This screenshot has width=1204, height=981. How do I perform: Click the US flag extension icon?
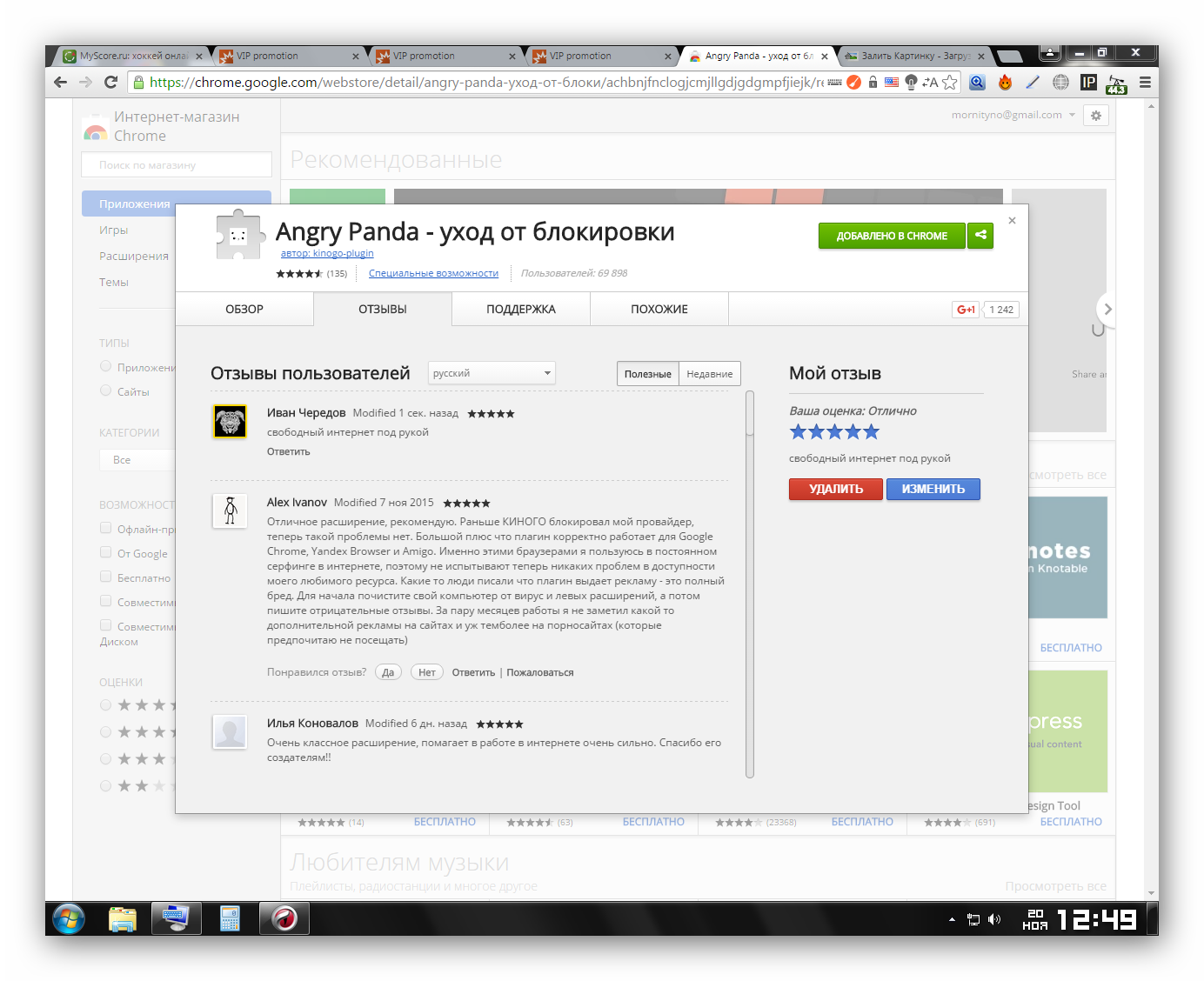(x=892, y=82)
